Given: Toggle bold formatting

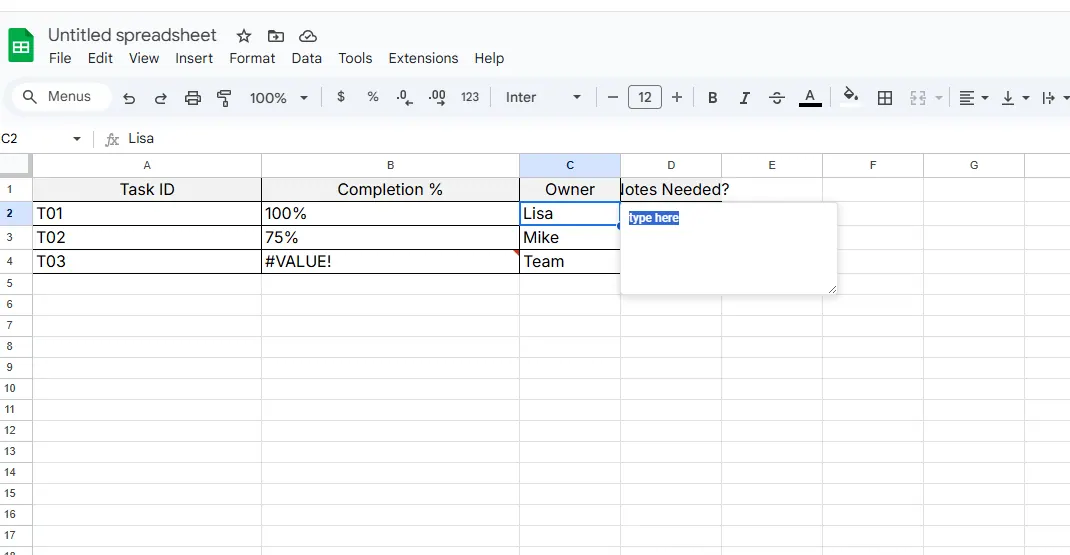Looking at the screenshot, I should [713, 98].
